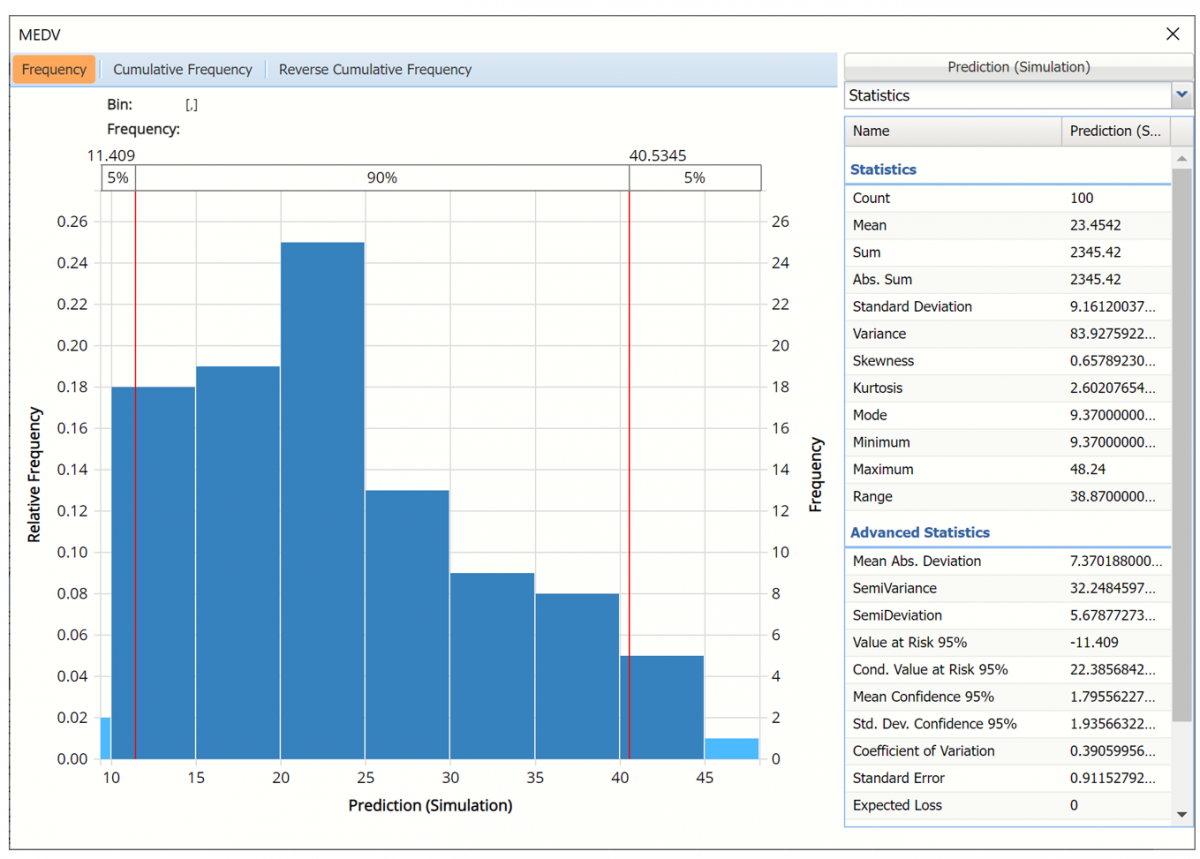The height and width of the screenshot is (859, 1200).
Task: Click the Advanced Statistics section header
Action: click(919, 533)
